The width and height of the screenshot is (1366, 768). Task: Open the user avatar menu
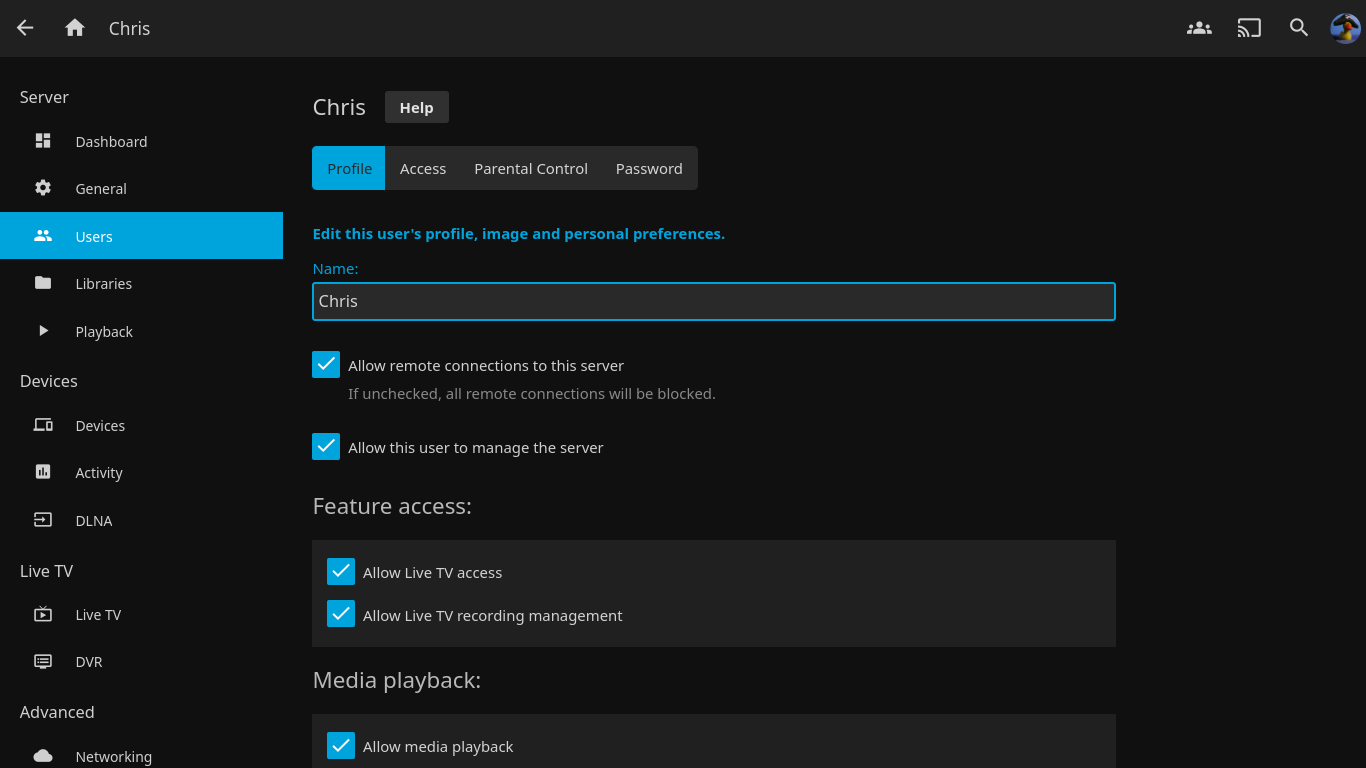coord(1345,28)
